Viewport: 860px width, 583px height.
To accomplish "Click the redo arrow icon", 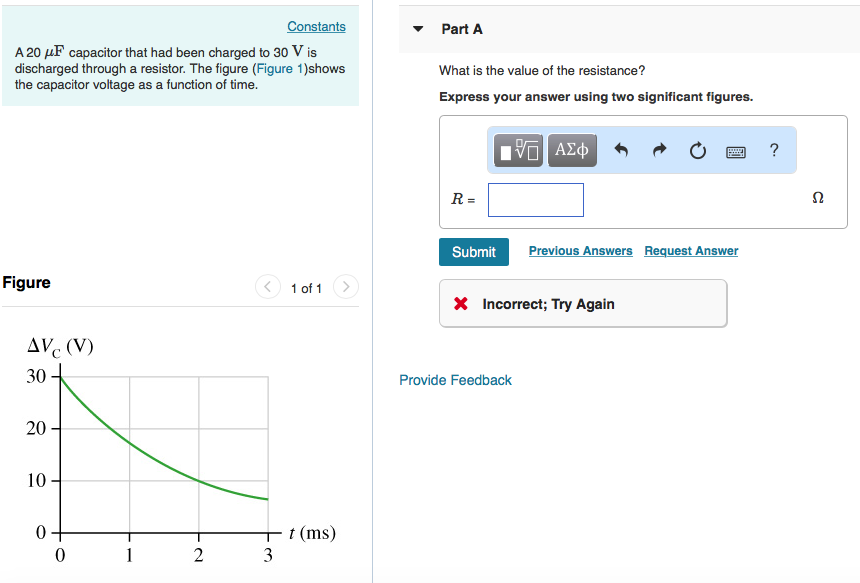I will click(x=659, y=151).
